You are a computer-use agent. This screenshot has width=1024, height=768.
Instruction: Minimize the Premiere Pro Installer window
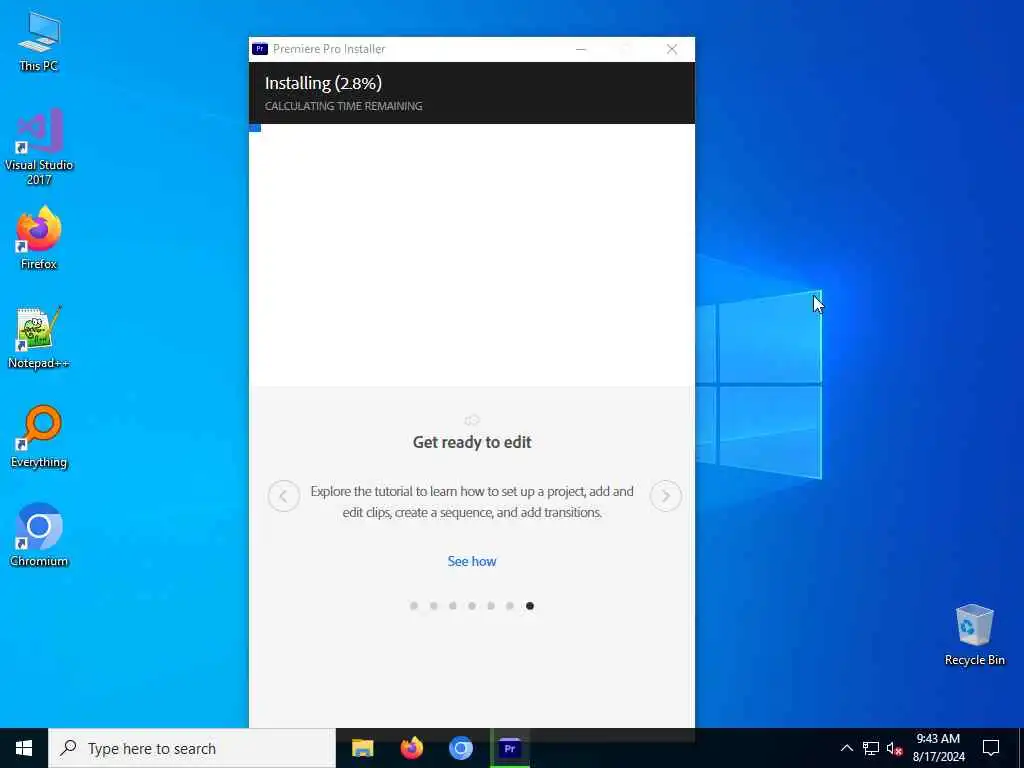coord(581,49)
